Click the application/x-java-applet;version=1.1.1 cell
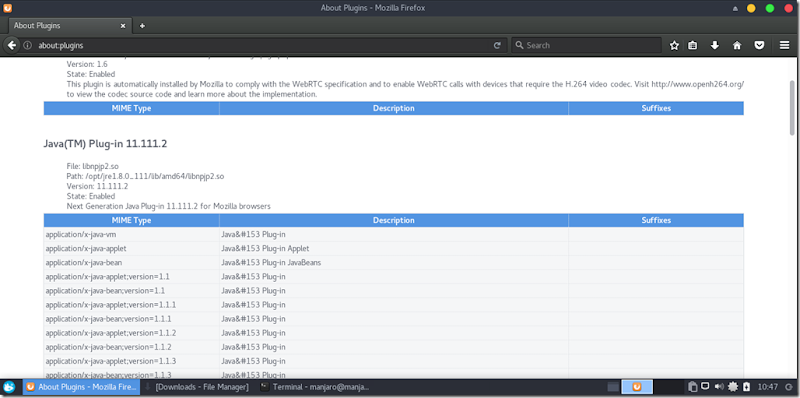 click(132, 305)
